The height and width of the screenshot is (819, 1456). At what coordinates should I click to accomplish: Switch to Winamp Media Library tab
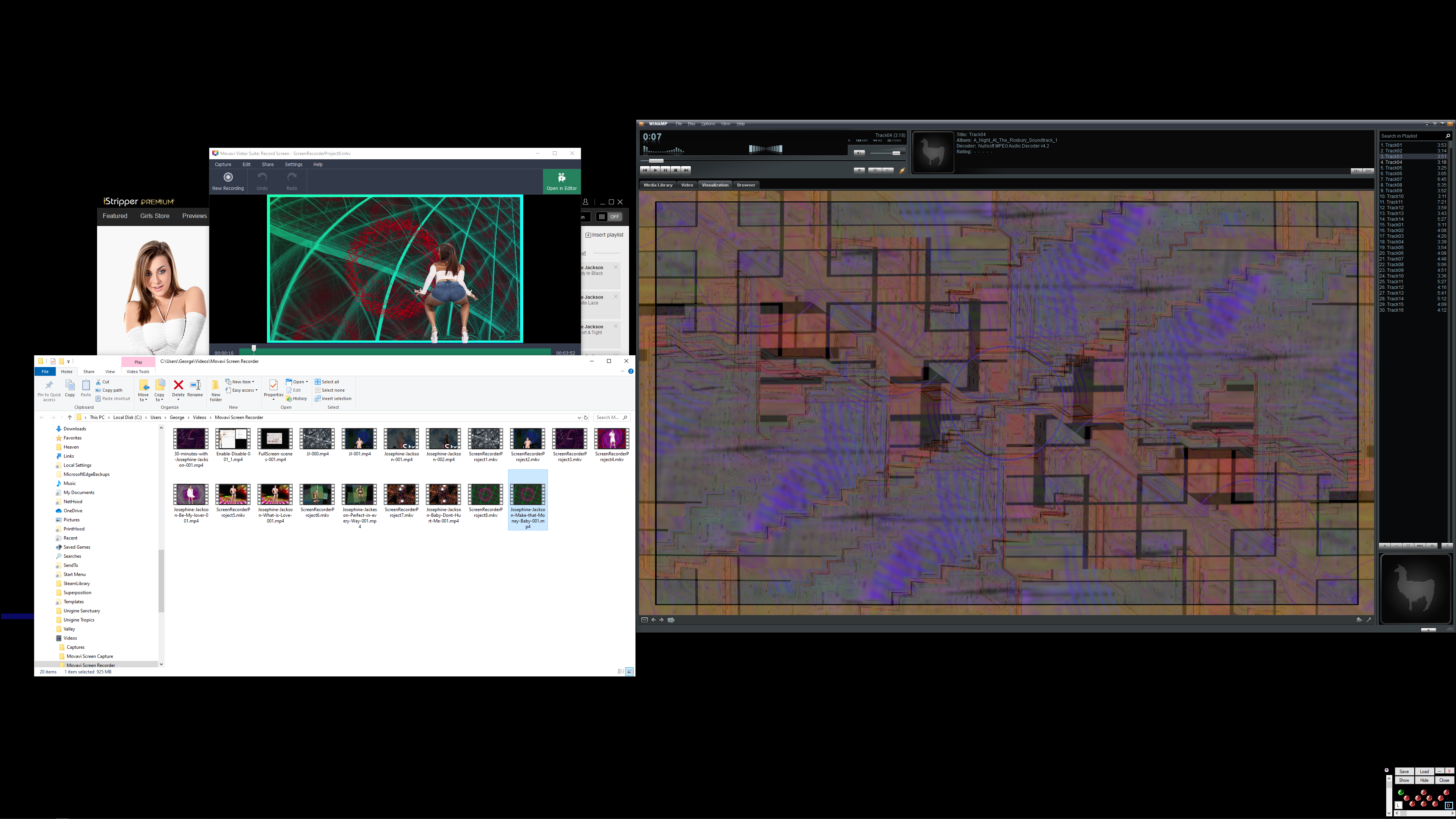(x=658, y=185)
